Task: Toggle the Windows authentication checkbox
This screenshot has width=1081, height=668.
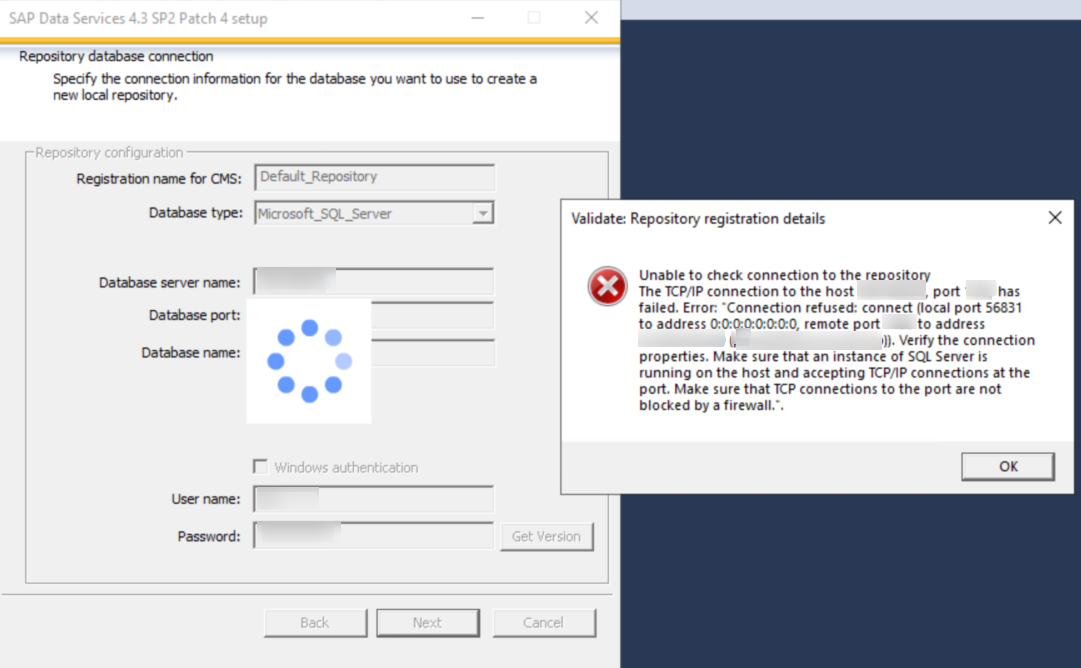Action: click(261, 467)
